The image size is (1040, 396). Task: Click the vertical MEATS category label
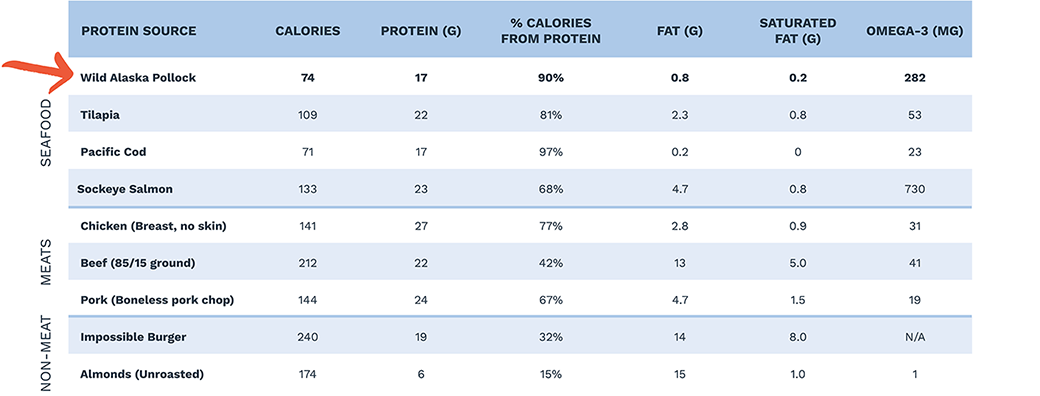coord(46,263)
